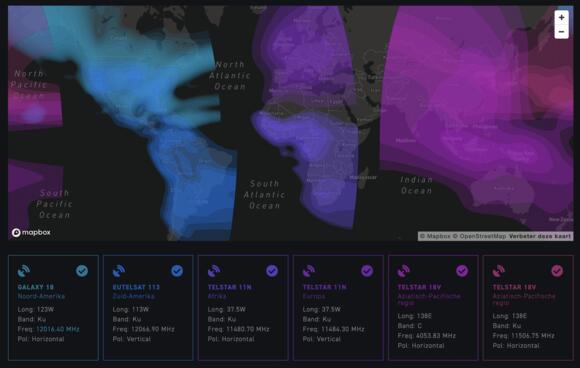This screenshot has width=580, height=368.
Task: Click the 'Freq: 11506.75 MHz' value
Action: 523,336
